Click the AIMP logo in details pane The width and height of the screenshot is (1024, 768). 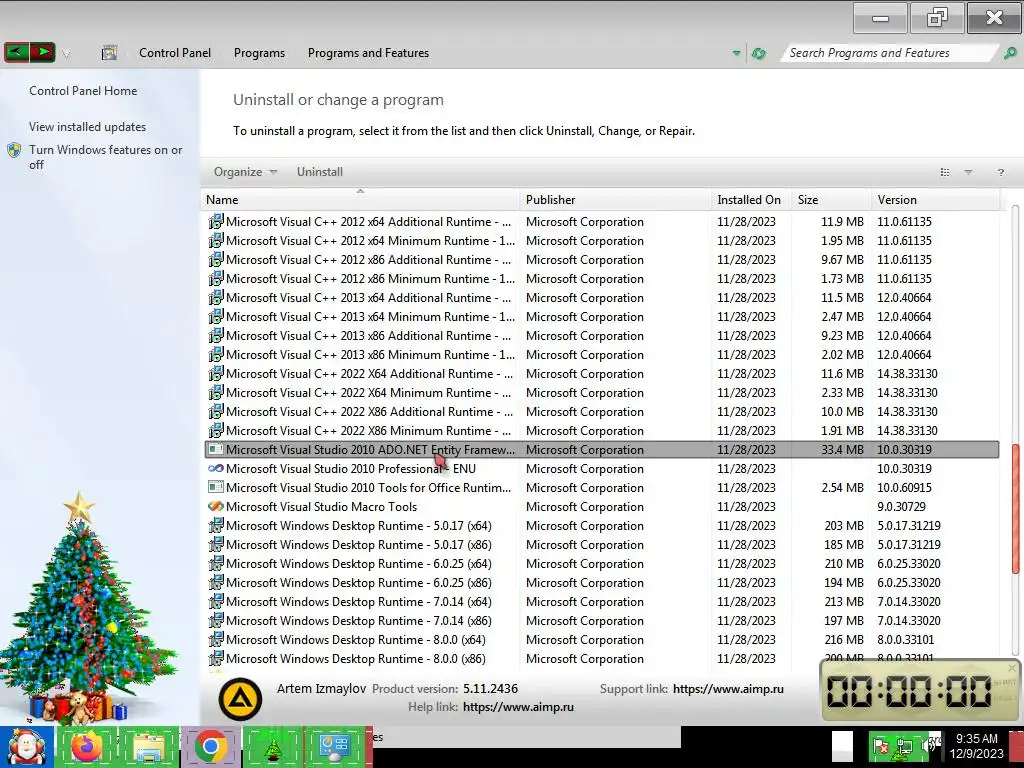240,699
